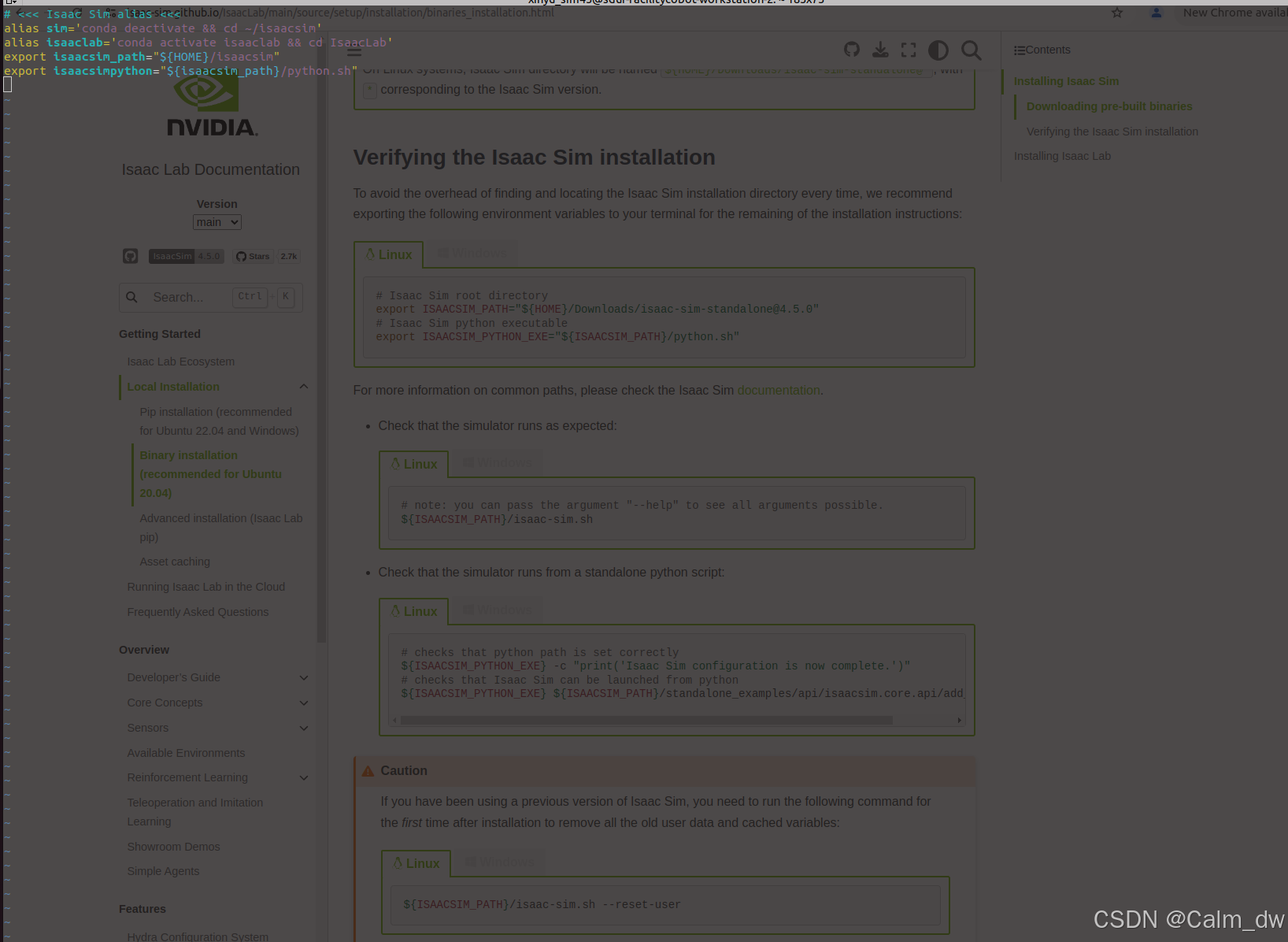Open Available Environments page
The height and width of the screenshot is (942, 1288).
(186, 753)
